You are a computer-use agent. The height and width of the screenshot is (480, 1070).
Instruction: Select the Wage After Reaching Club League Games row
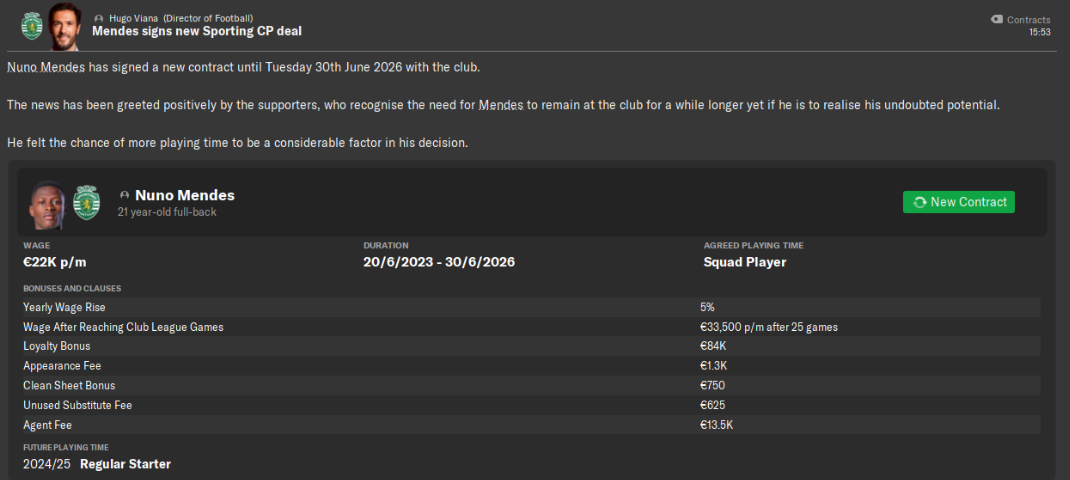coord(531,327)
